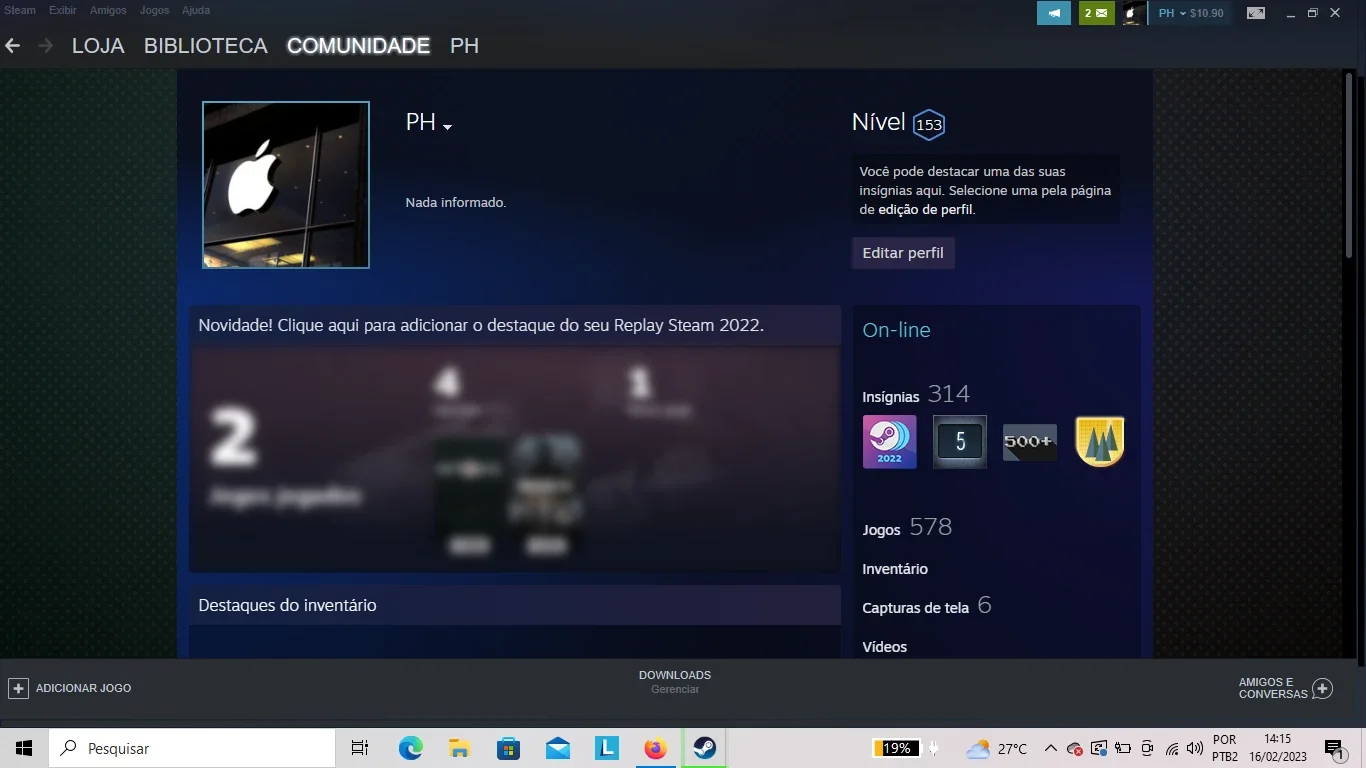1366x768 pixels.
Task: Click the Steam 2022 Replay badge
Action: (889, 442)
